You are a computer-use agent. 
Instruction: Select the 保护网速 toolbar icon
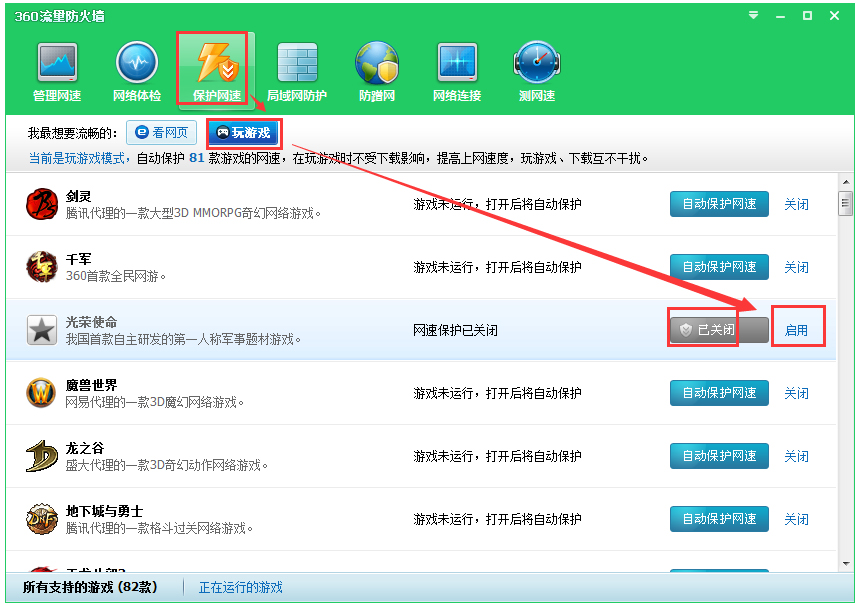[217, 71]
